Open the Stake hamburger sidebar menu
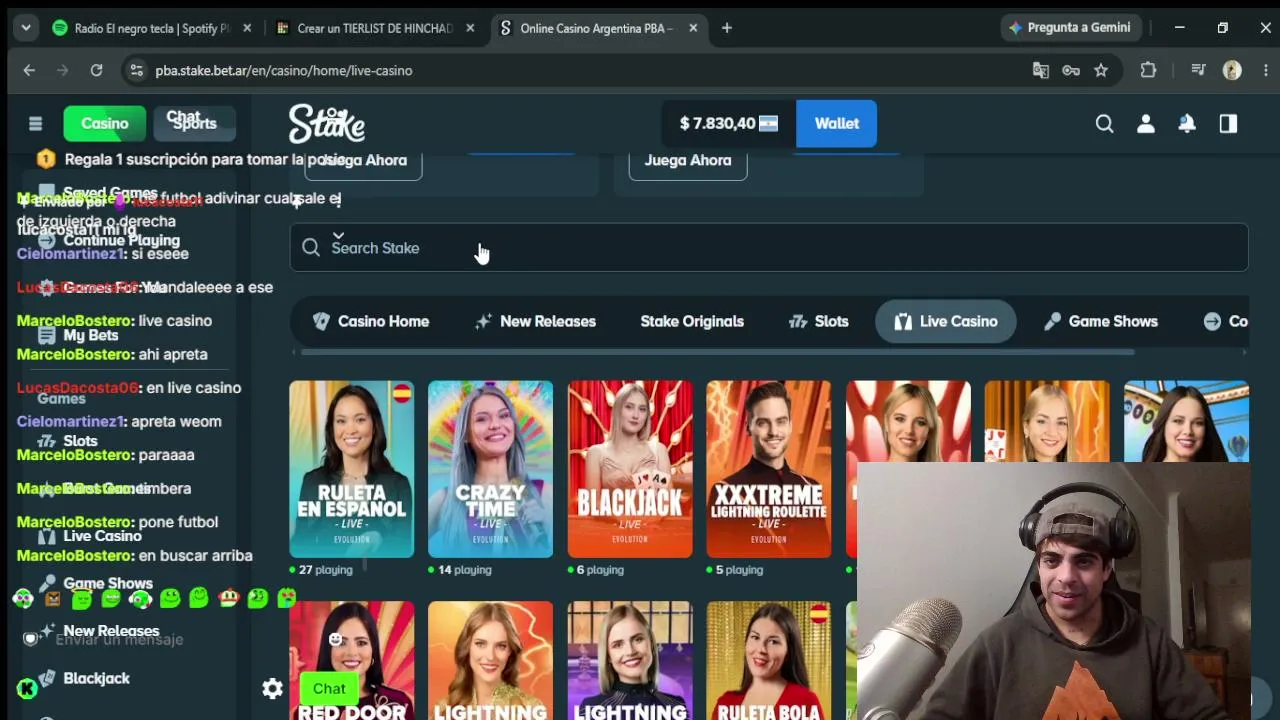The height and width of the screenshot is (720, 1280). click(35, 123)
